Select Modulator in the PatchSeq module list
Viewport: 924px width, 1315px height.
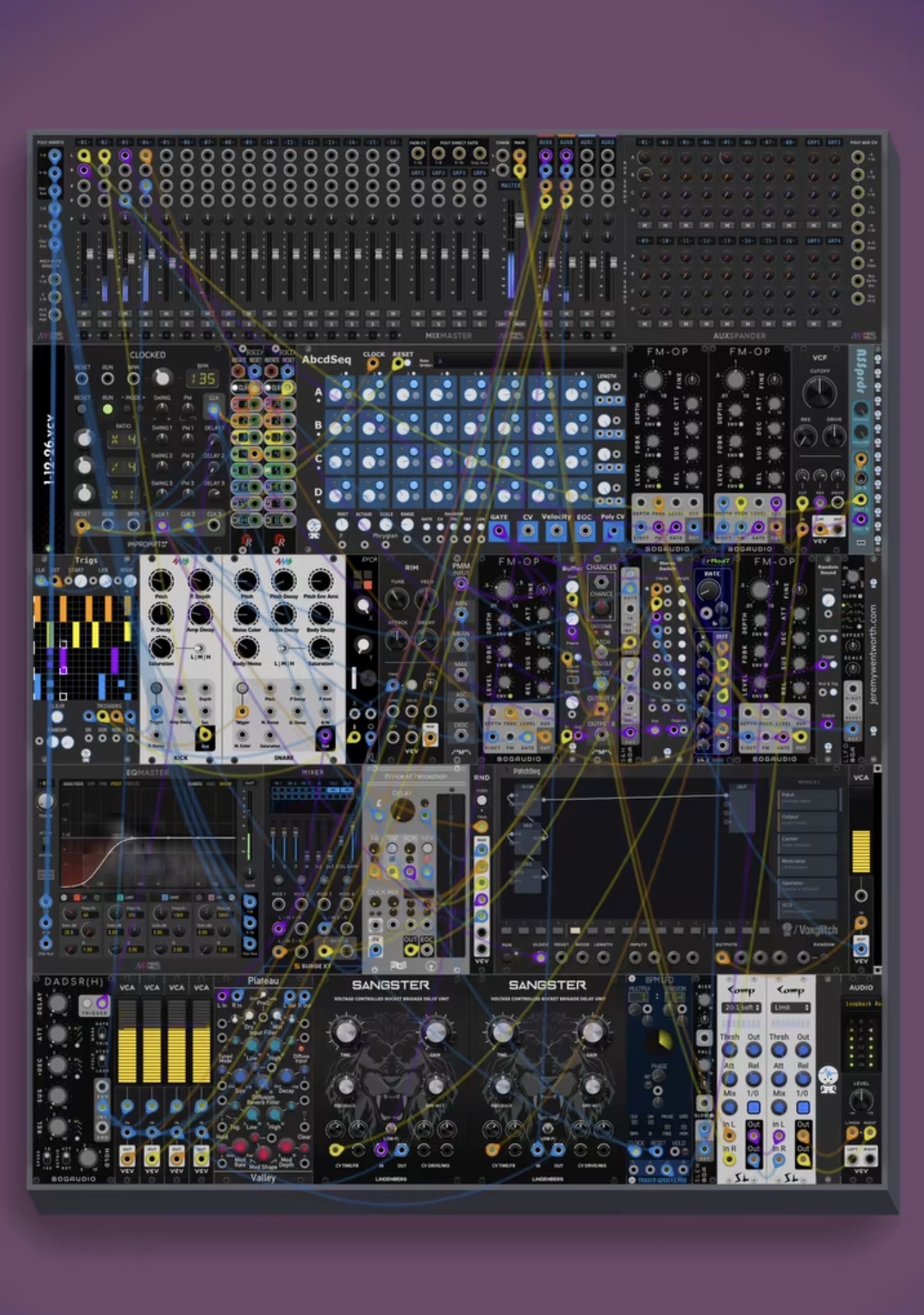pos(809,864)
